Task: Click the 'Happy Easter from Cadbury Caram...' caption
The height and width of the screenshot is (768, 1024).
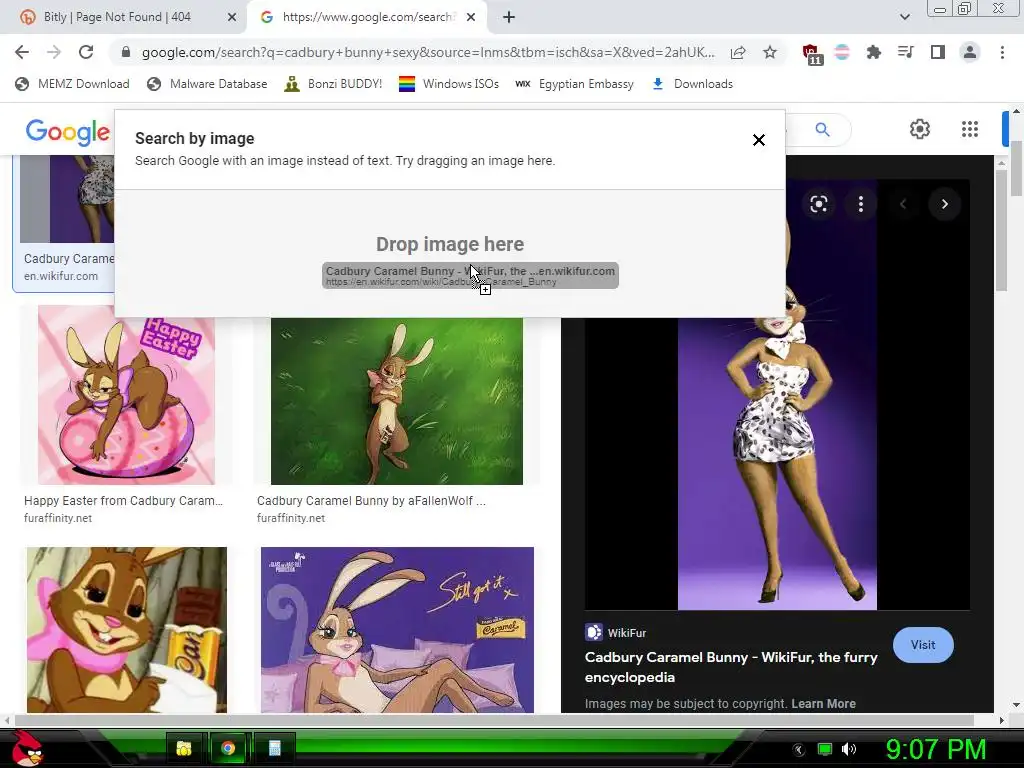Action: click(x=123, y=501)
